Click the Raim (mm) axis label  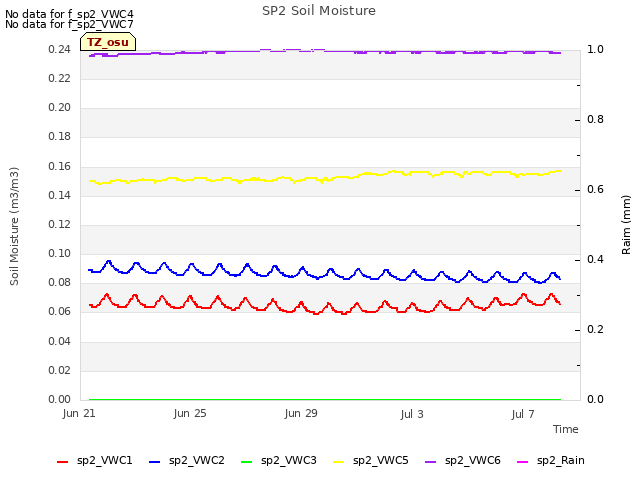pos(626,225)
